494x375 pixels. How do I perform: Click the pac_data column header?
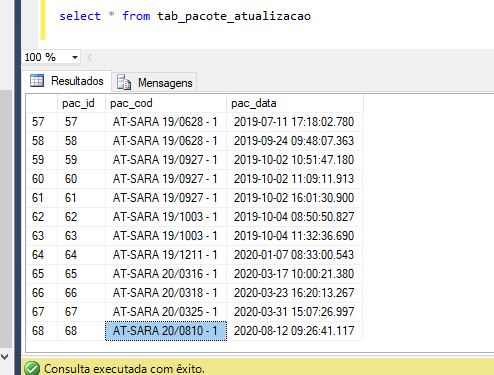(295, 103)
